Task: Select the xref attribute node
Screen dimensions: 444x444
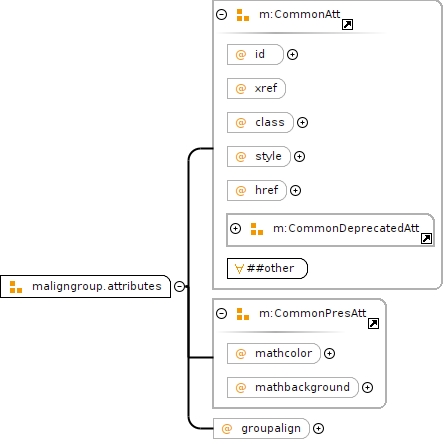Action: pyautogui.click(x=256, y=88)
